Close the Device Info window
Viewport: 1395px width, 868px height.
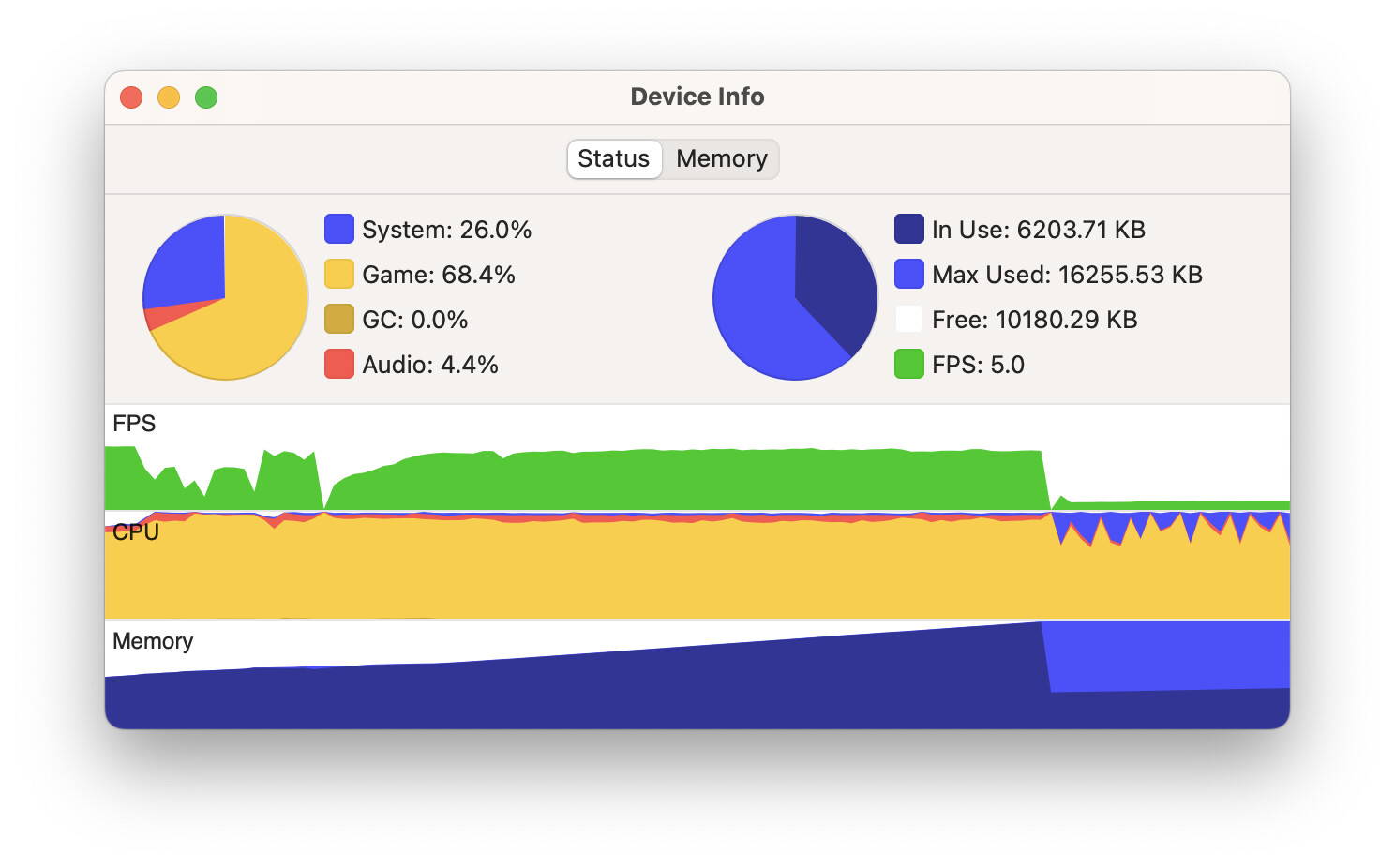coord(131,97)
